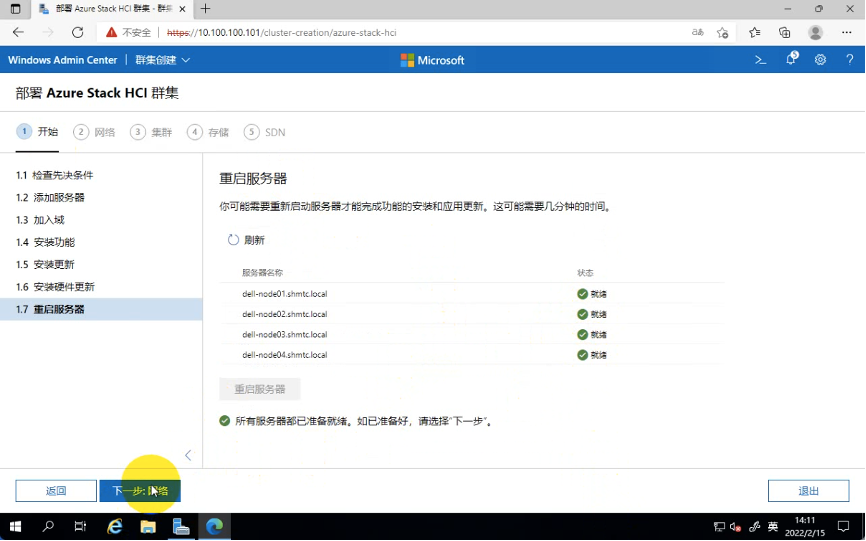
Task: Open taskbar search magnifier
Action: (48, 527)
